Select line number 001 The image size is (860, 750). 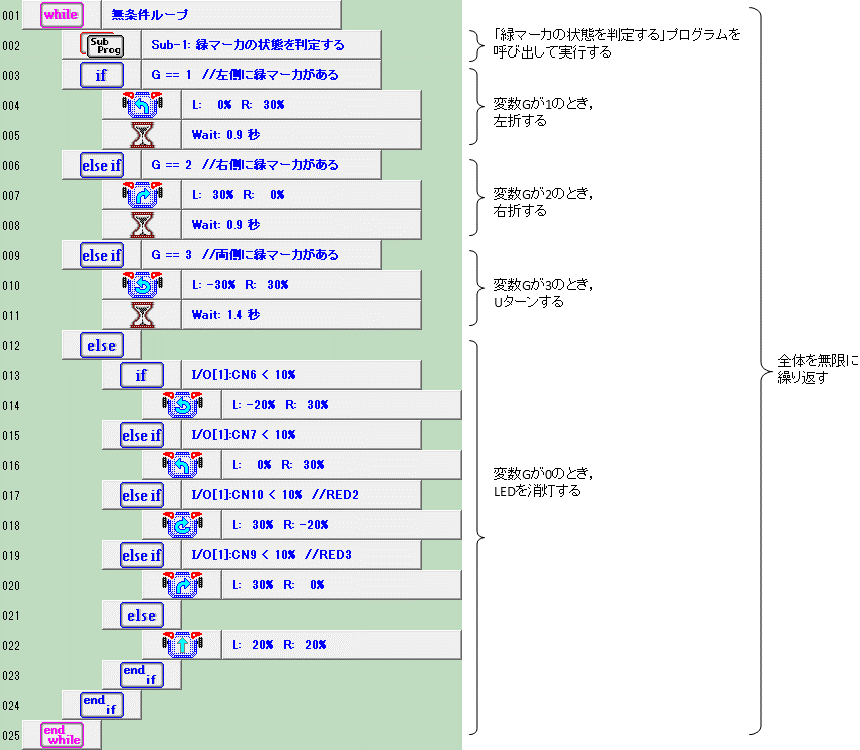[11, 15]
